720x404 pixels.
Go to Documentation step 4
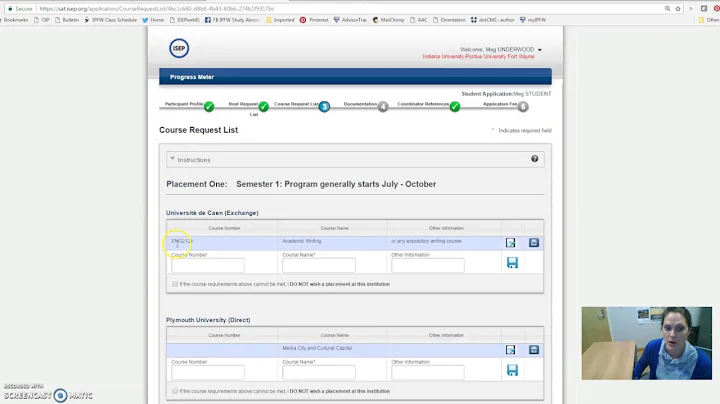(383, 107)
